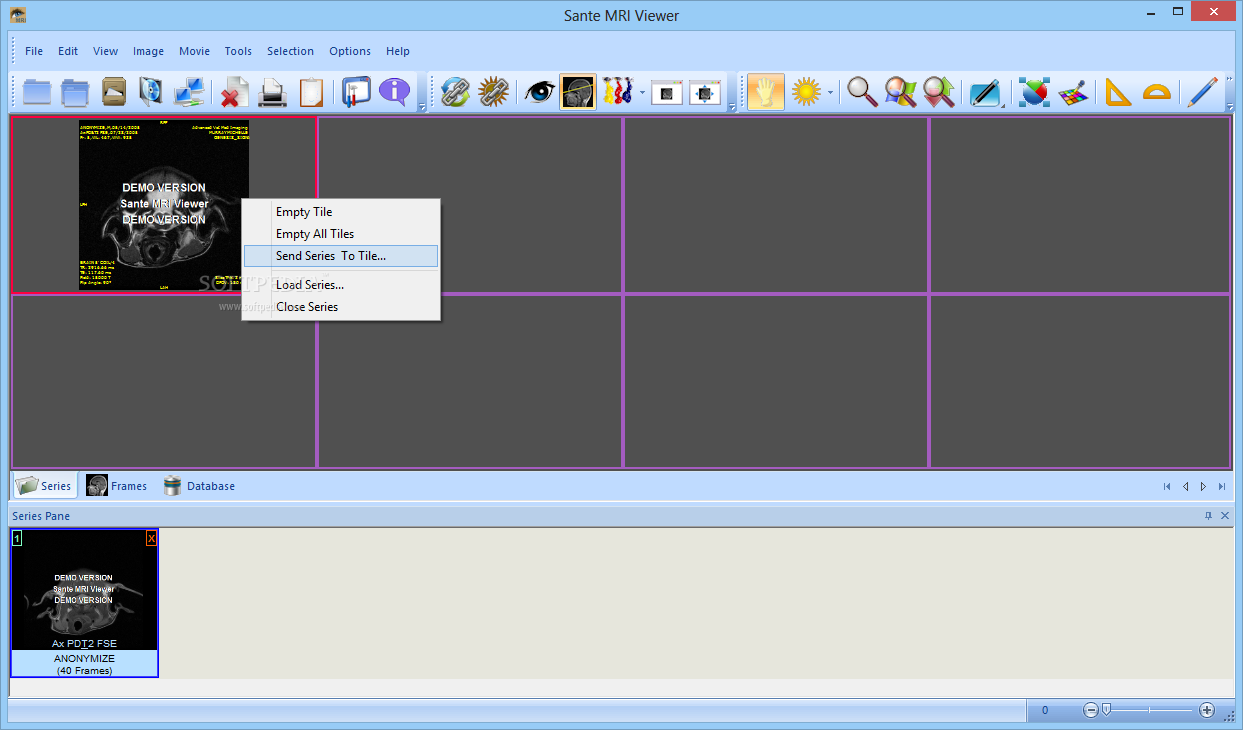
Task: Click the single image window icon
Action: [667, 92]
